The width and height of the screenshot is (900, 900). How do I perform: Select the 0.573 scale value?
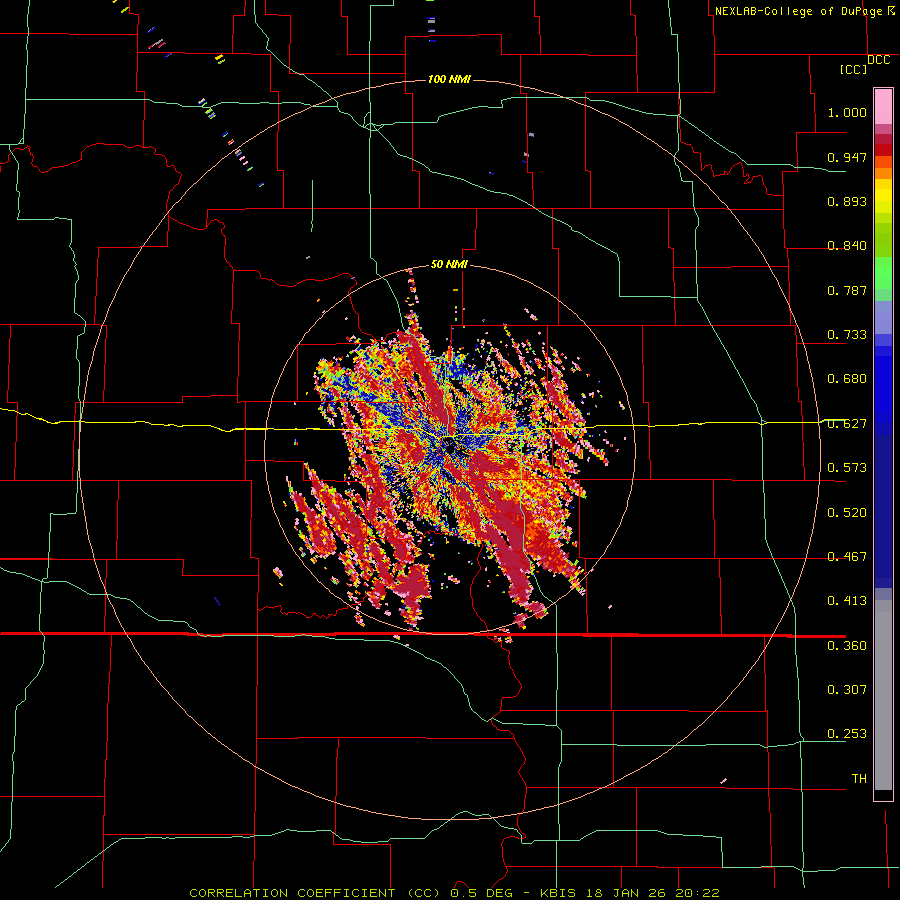[847, 468]
